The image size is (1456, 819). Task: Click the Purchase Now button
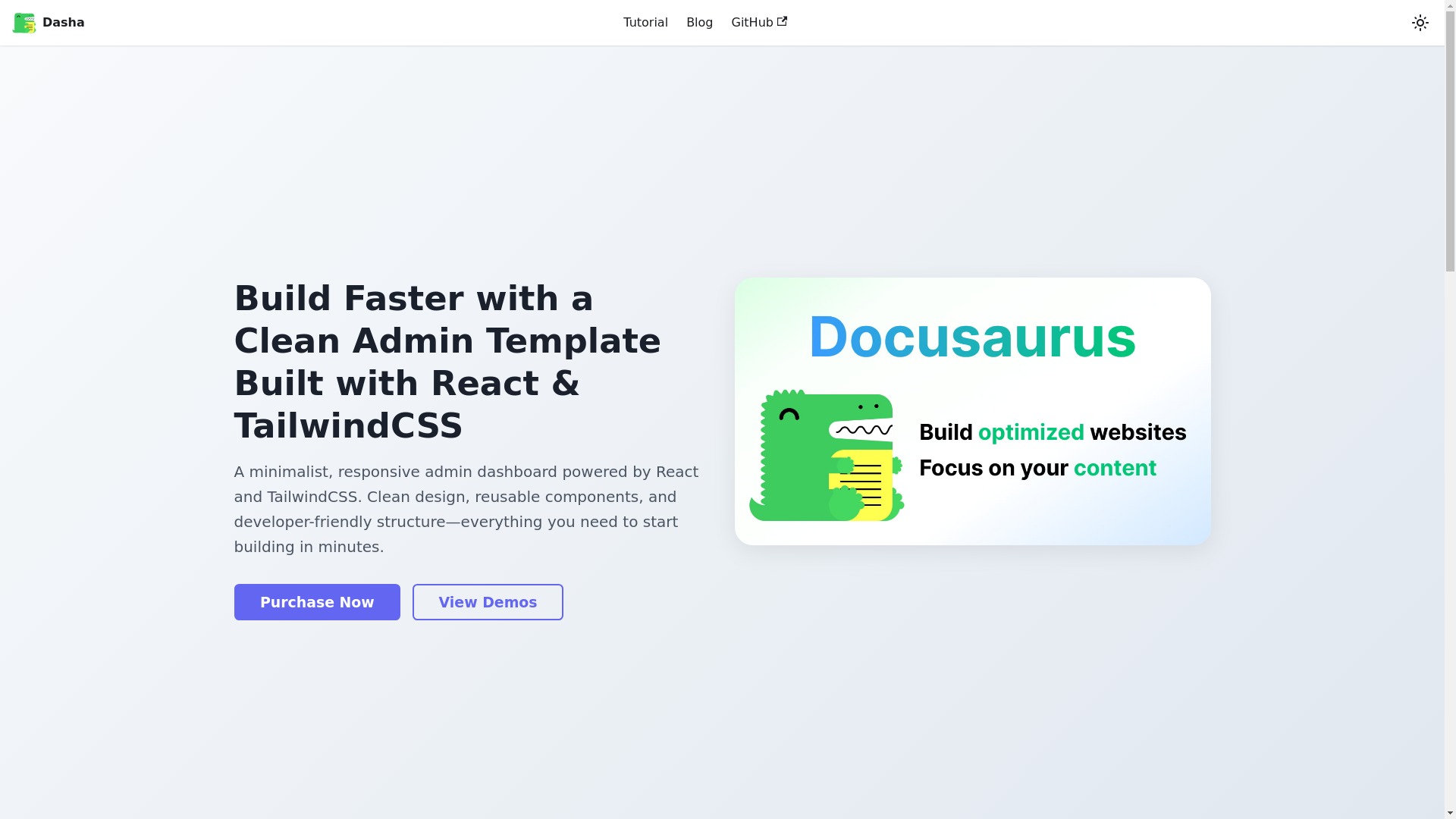pyautogui.click(x=317, y=602)
